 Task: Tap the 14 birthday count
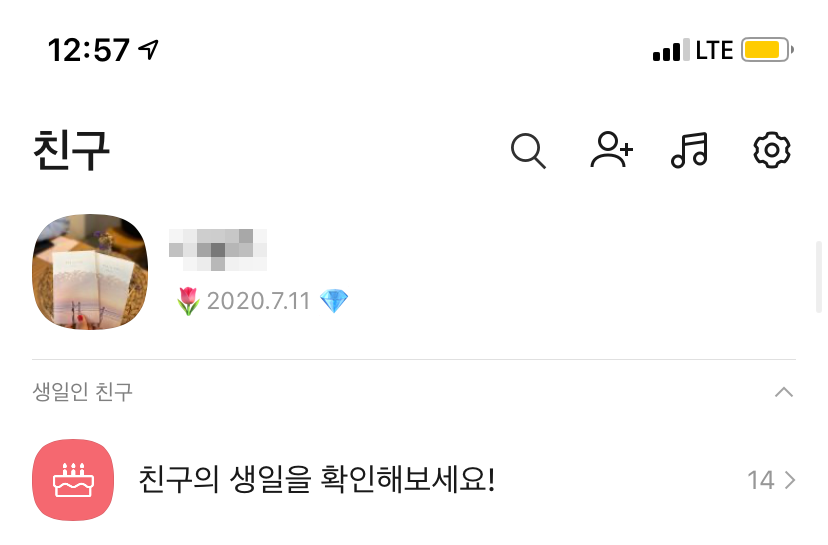pyautogui.click(x=761, y=480)
